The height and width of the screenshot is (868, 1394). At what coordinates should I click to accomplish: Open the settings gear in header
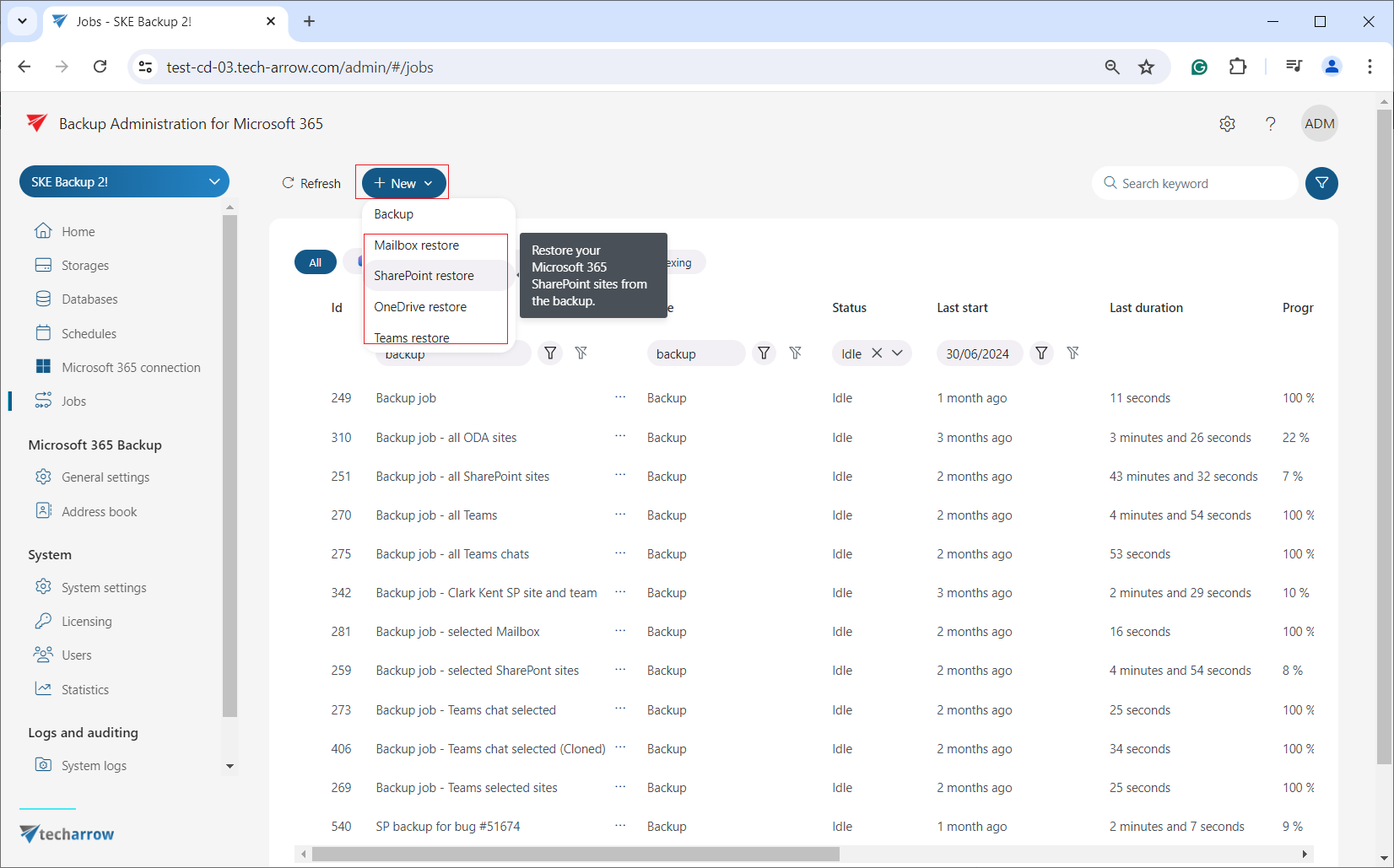pyautogui.click(x=1227, y=124)
